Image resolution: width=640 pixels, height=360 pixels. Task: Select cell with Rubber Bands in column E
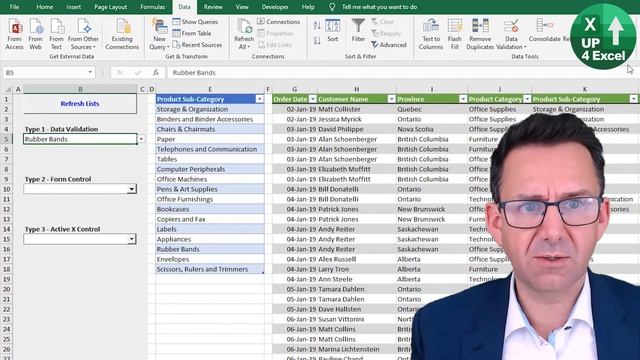click(210, 249)
